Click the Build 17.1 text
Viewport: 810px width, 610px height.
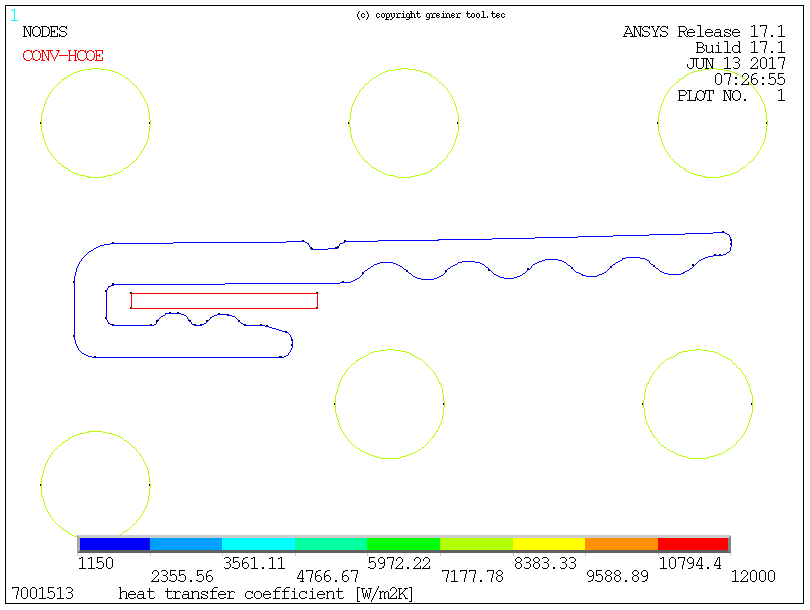(x=740, y=48)
